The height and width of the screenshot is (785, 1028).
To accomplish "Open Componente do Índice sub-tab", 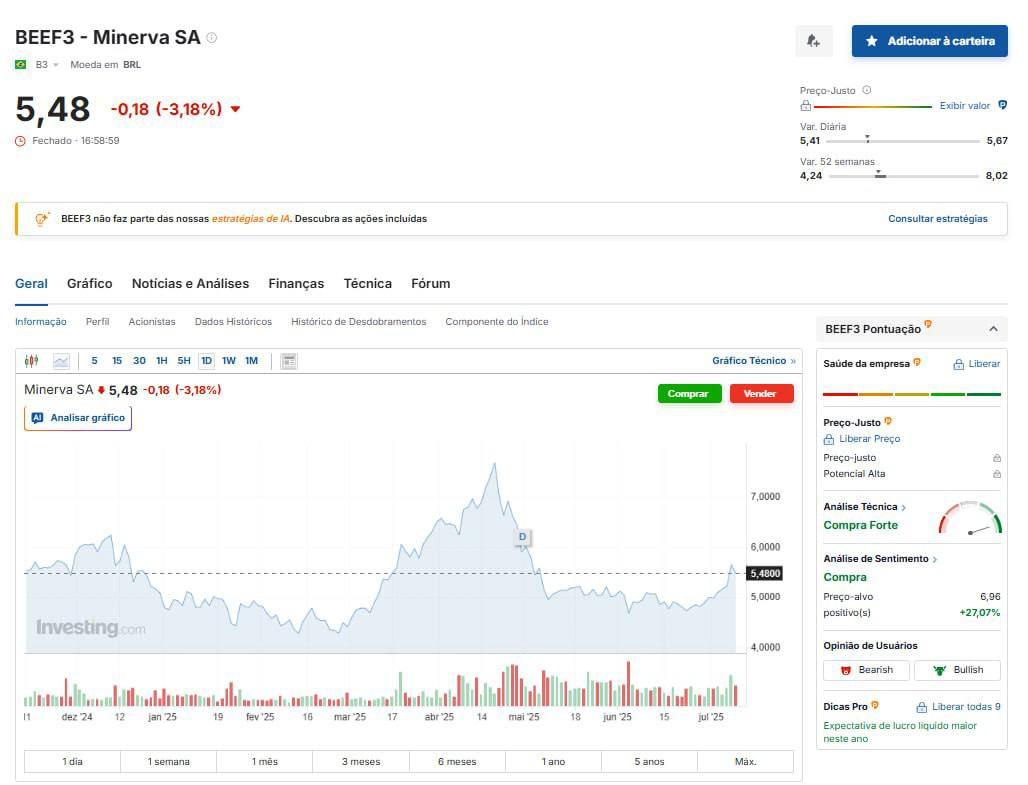I will click(497, 321).
